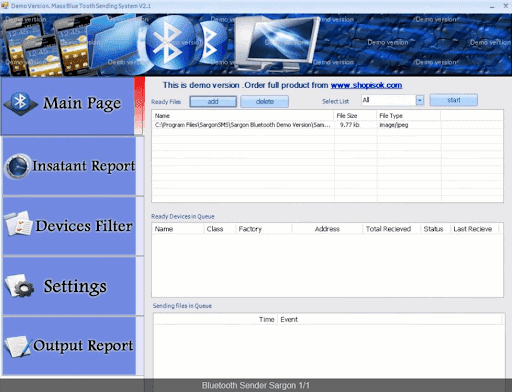Click the start button
The height and width of the screenshot is (392, 512).
[x=454, y=100]
